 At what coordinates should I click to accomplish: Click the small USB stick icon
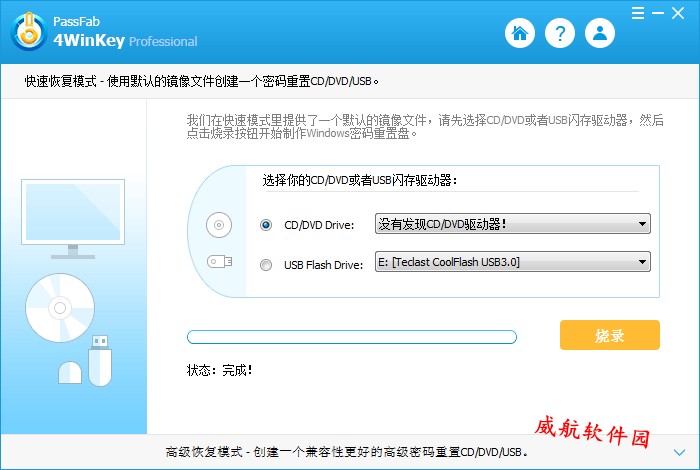pos(219,261)
